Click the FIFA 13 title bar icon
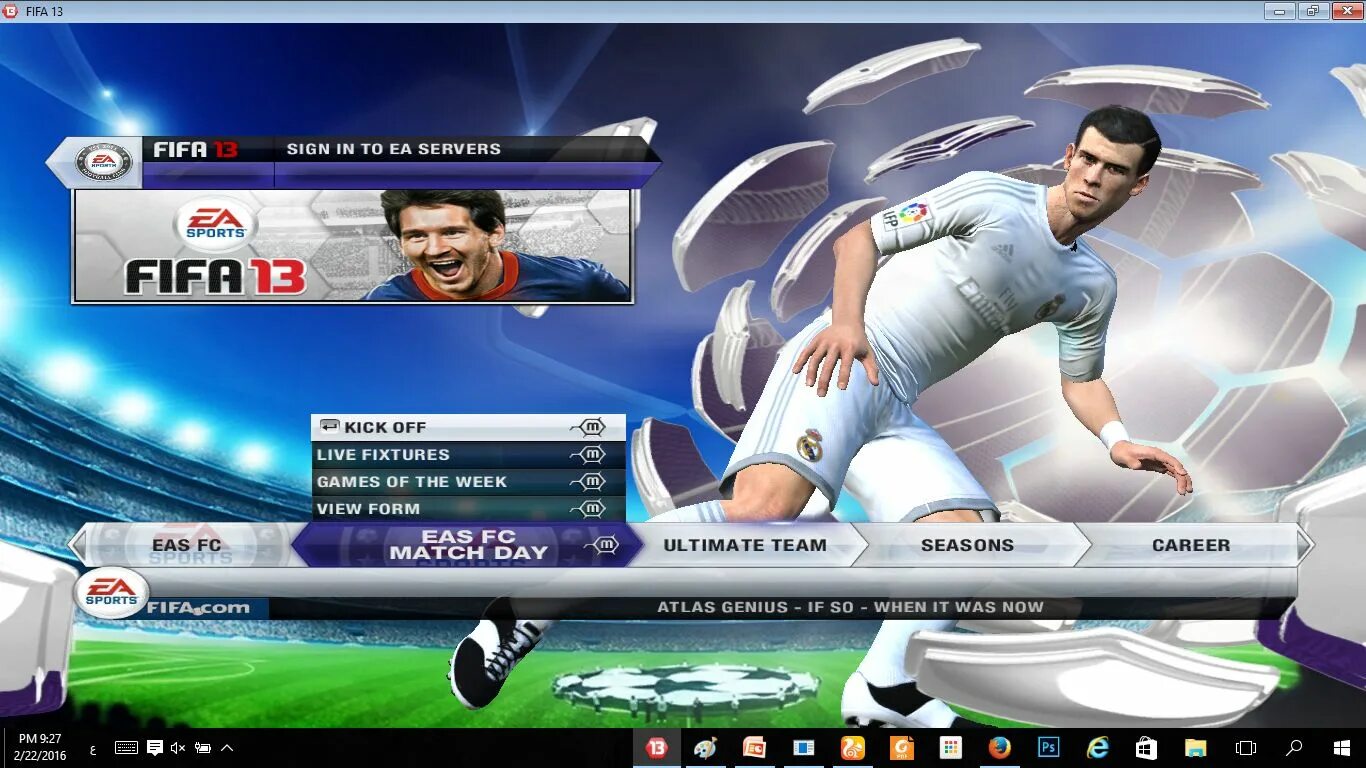 point(11,11)
